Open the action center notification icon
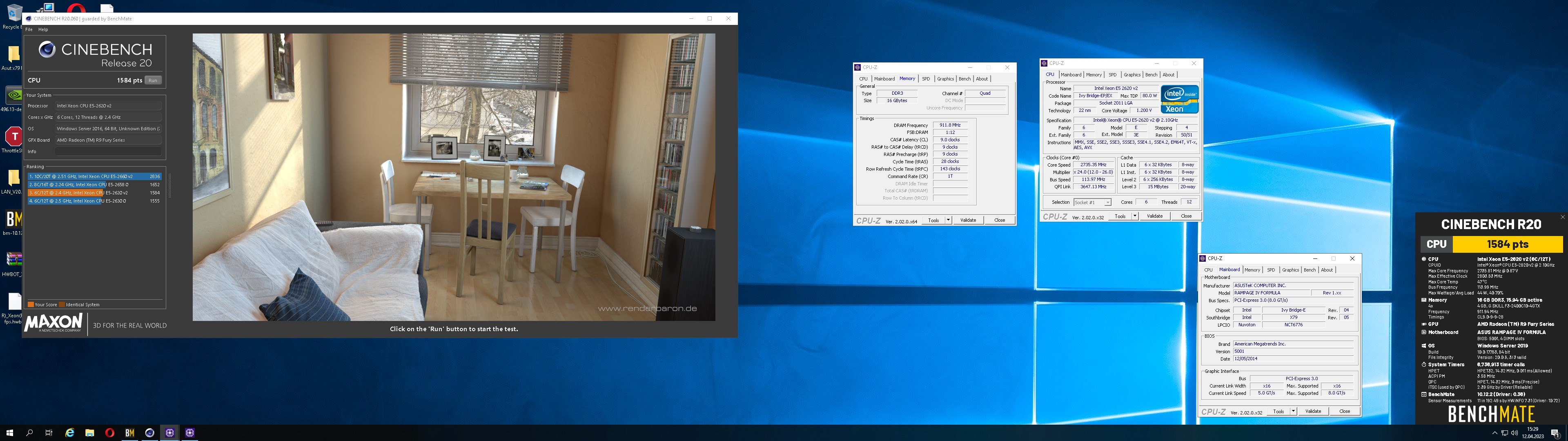Screen dimensions: 1568x441 coord(1555,433)
